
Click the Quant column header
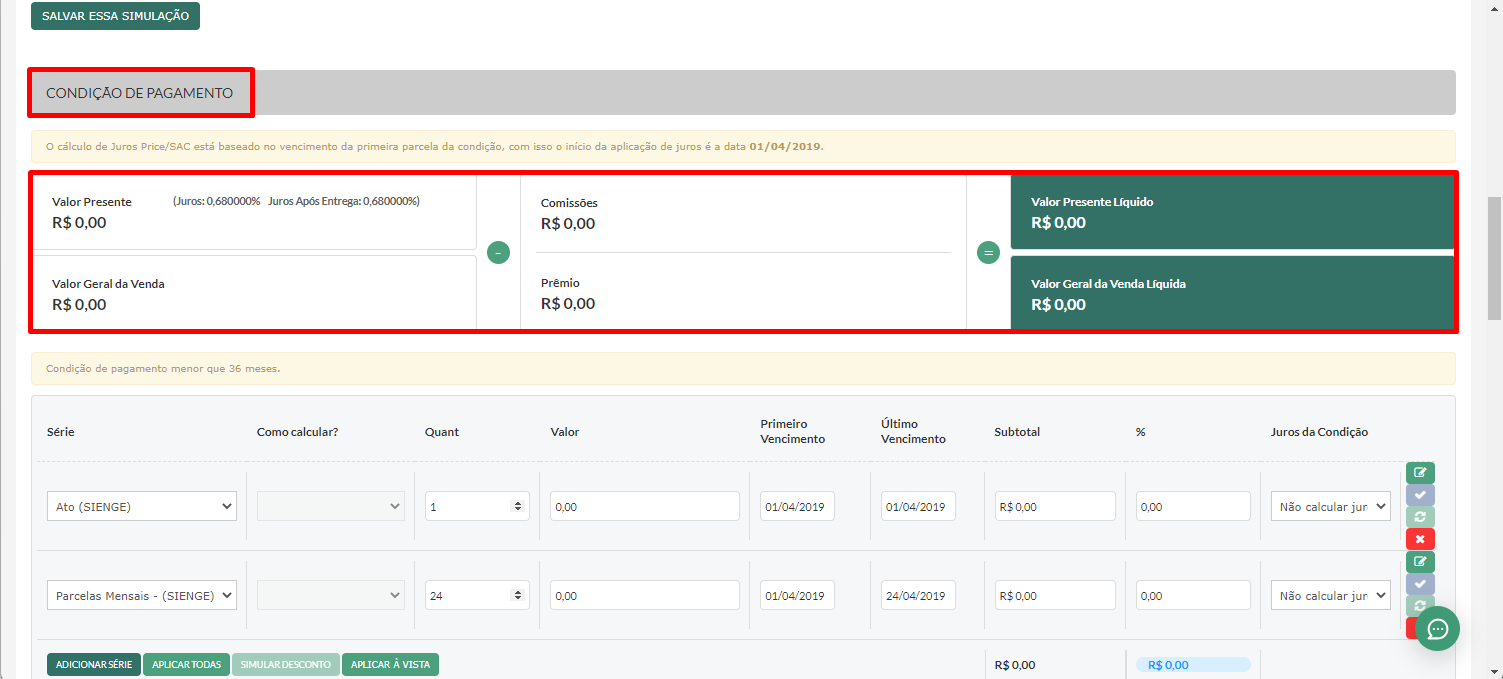pos(442,432)
